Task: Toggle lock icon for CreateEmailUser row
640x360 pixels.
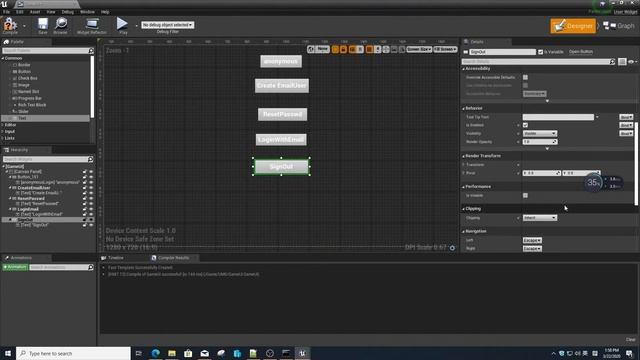Action: (85, 188)
